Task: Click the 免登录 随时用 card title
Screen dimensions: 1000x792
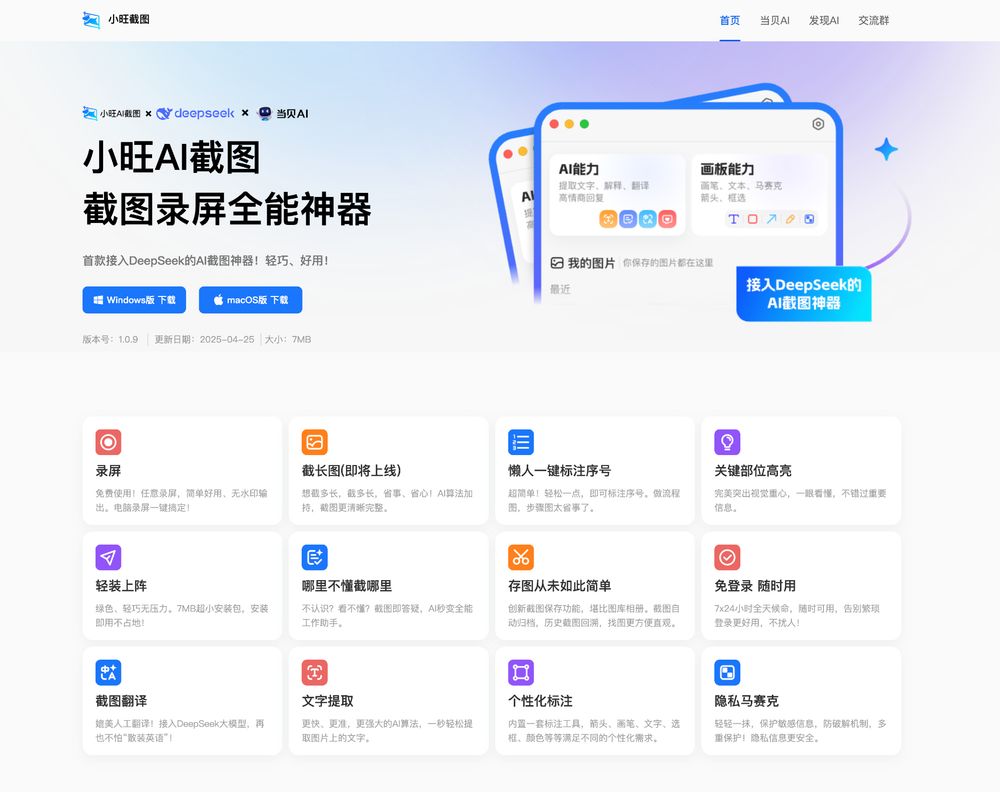Action: tap(755, 586)
